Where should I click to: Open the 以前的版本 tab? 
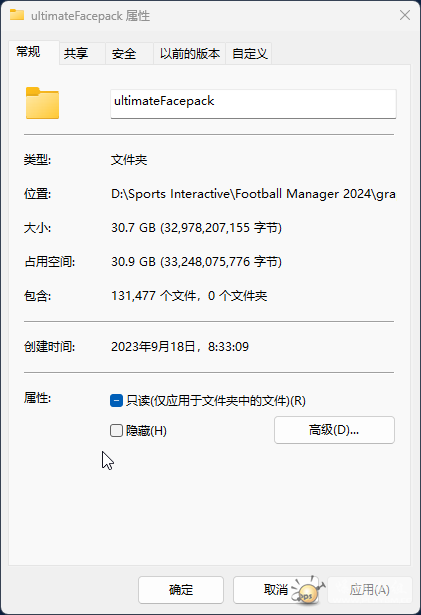pos(190,53)
